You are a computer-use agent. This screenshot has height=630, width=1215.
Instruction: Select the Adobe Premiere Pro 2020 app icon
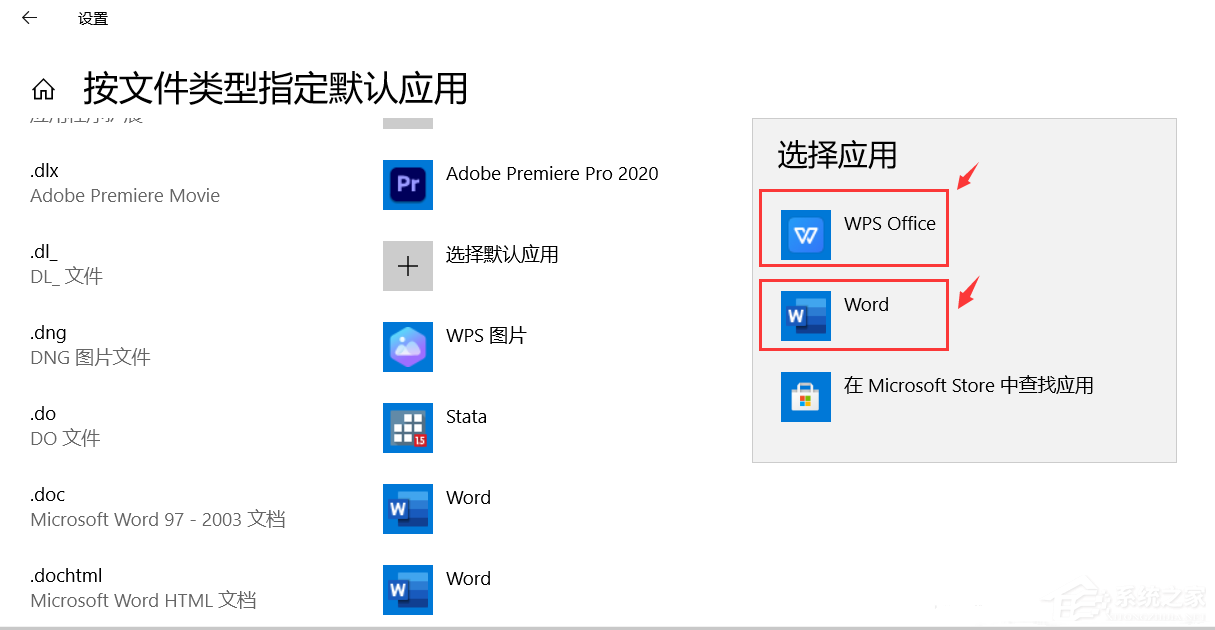407,185
